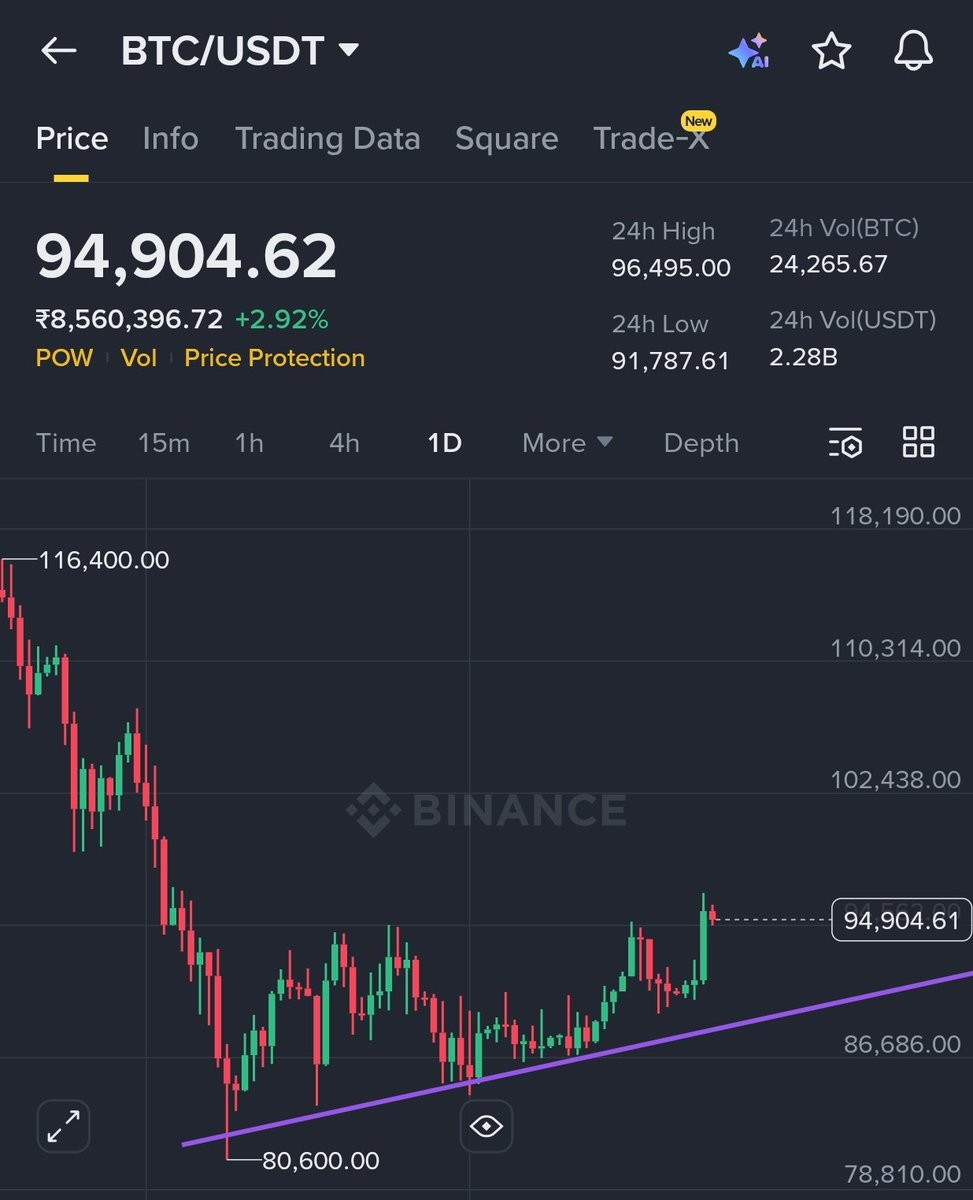973x1200 pixels.
Task: Tap the 94,904.61 current price marker
Action: point(901,919)
